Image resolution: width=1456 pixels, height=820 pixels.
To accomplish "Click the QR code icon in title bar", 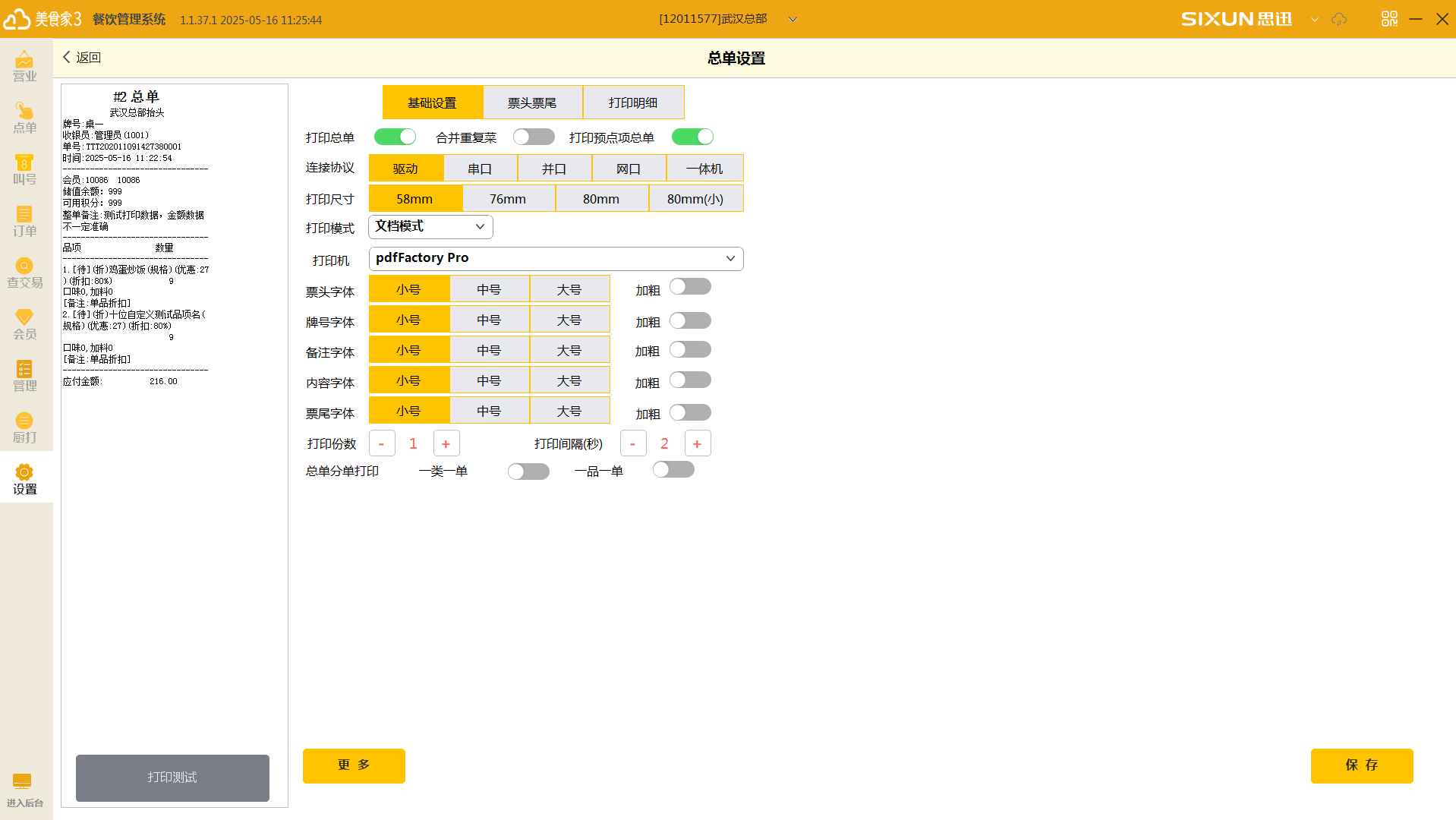I will click(x=1389, y=19).
